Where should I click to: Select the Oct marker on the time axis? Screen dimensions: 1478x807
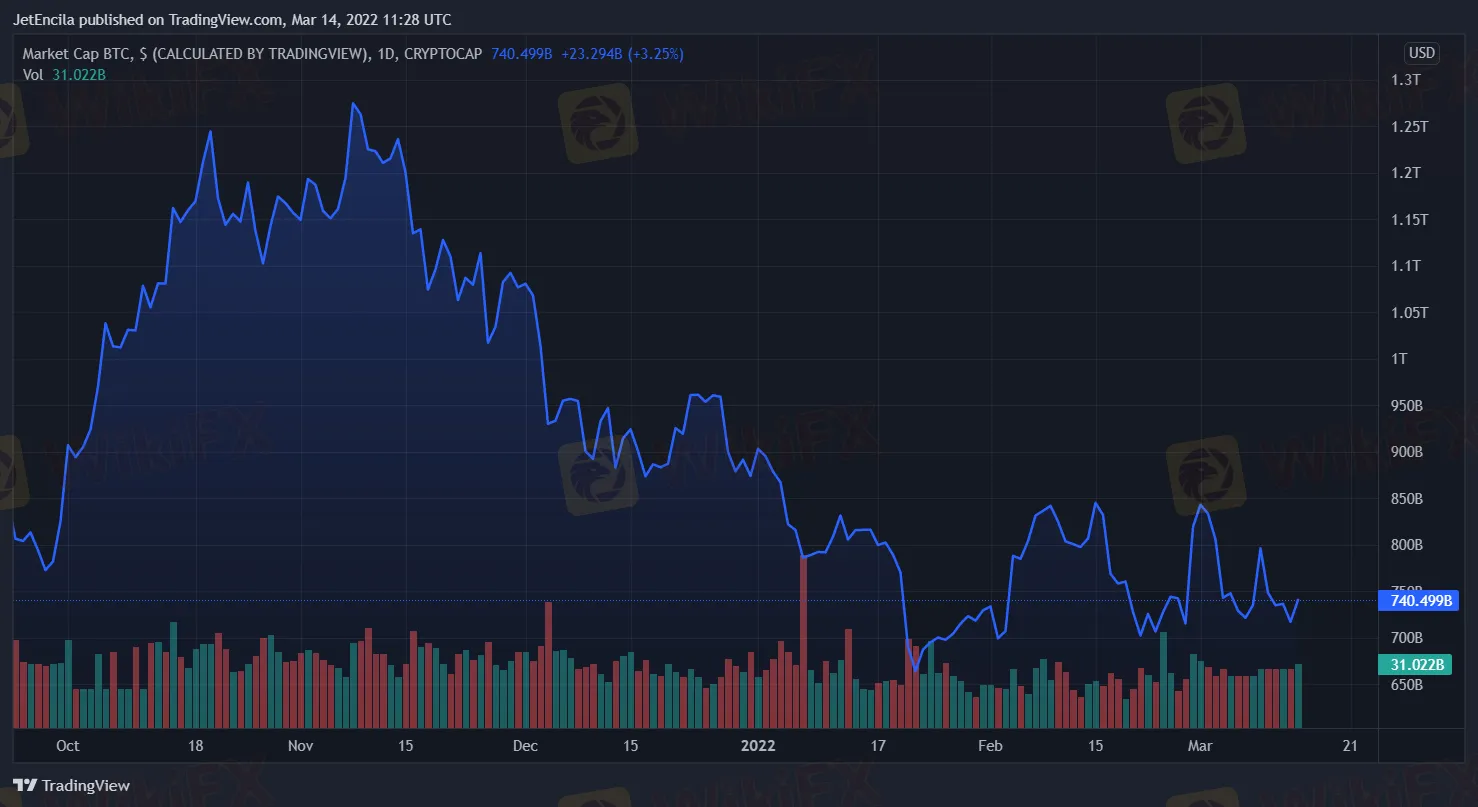[67, 746]
